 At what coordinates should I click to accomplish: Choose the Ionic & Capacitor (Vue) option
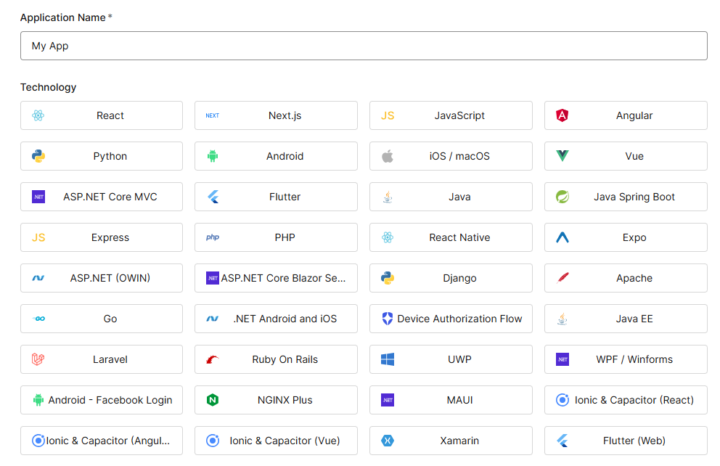(x=276, y=441)
